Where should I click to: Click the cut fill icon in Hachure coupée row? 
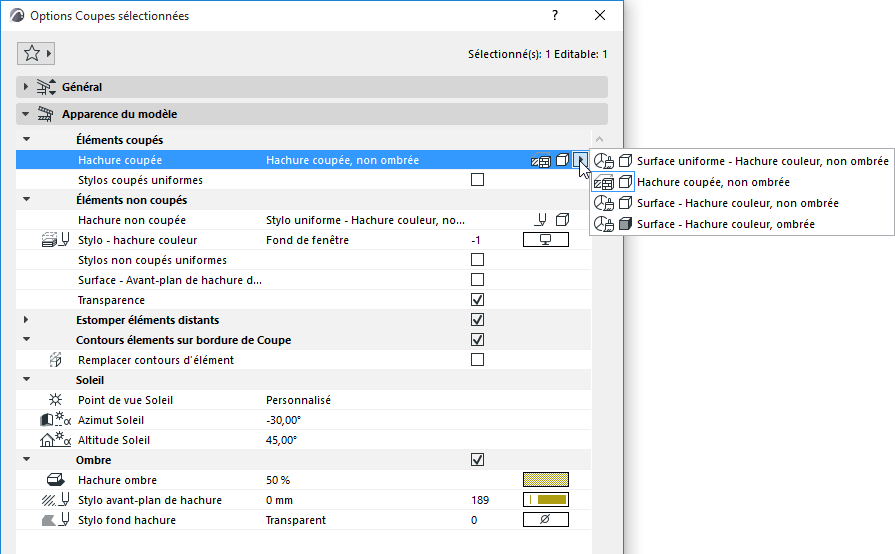[541, 160]
